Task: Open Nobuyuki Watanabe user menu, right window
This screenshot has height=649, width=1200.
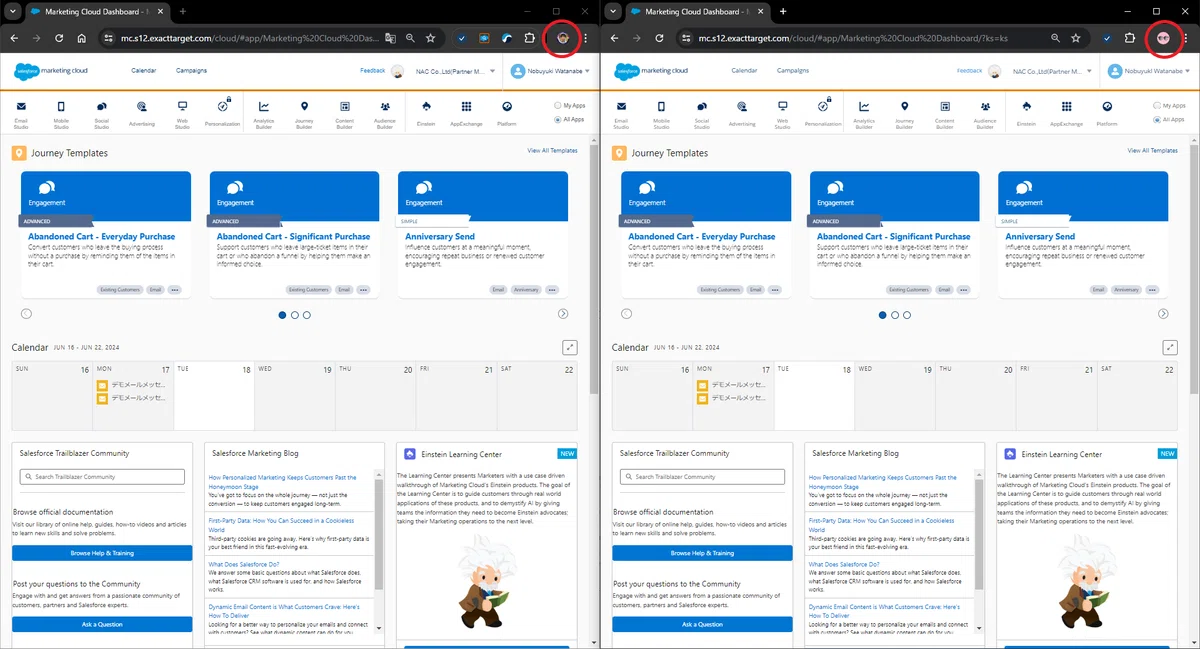Action: [x=1149, y=71]
